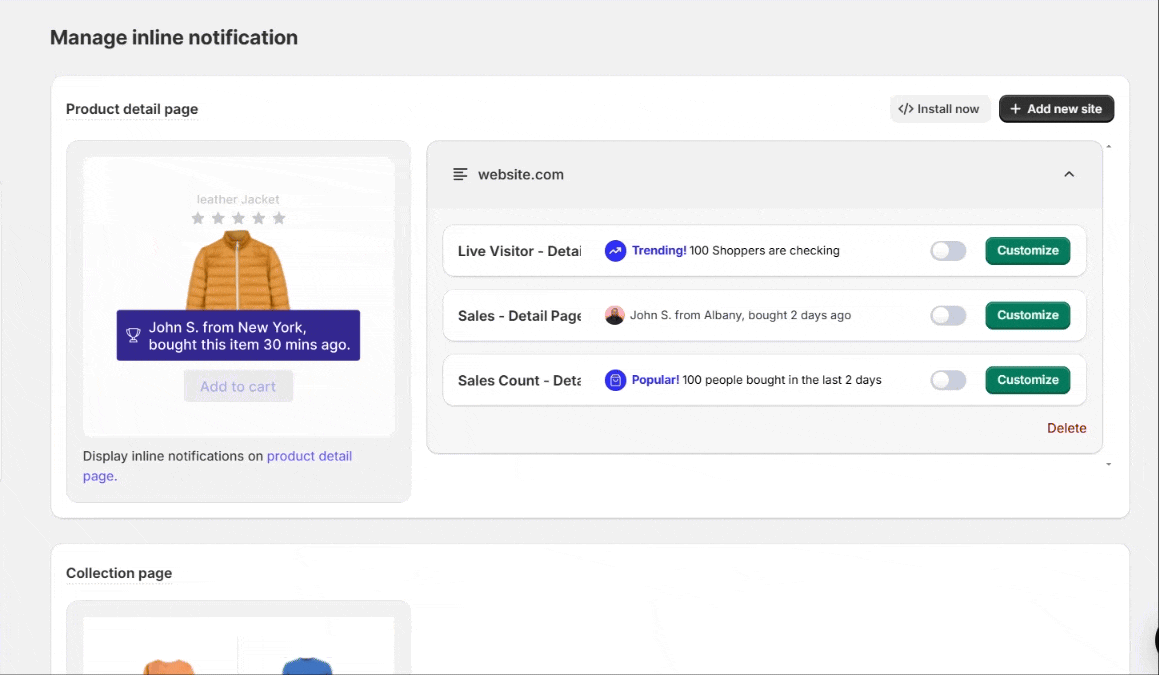The width and height of the screenshot is (1159, 675).
Task: Click the star rating under leather Jacket
Action: tap(238, 218)
